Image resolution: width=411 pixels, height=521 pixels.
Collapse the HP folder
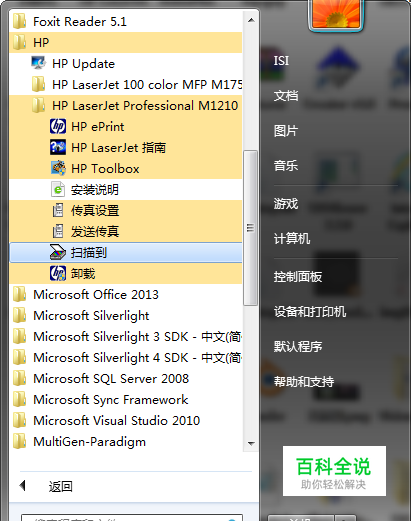tap(126, 42)
